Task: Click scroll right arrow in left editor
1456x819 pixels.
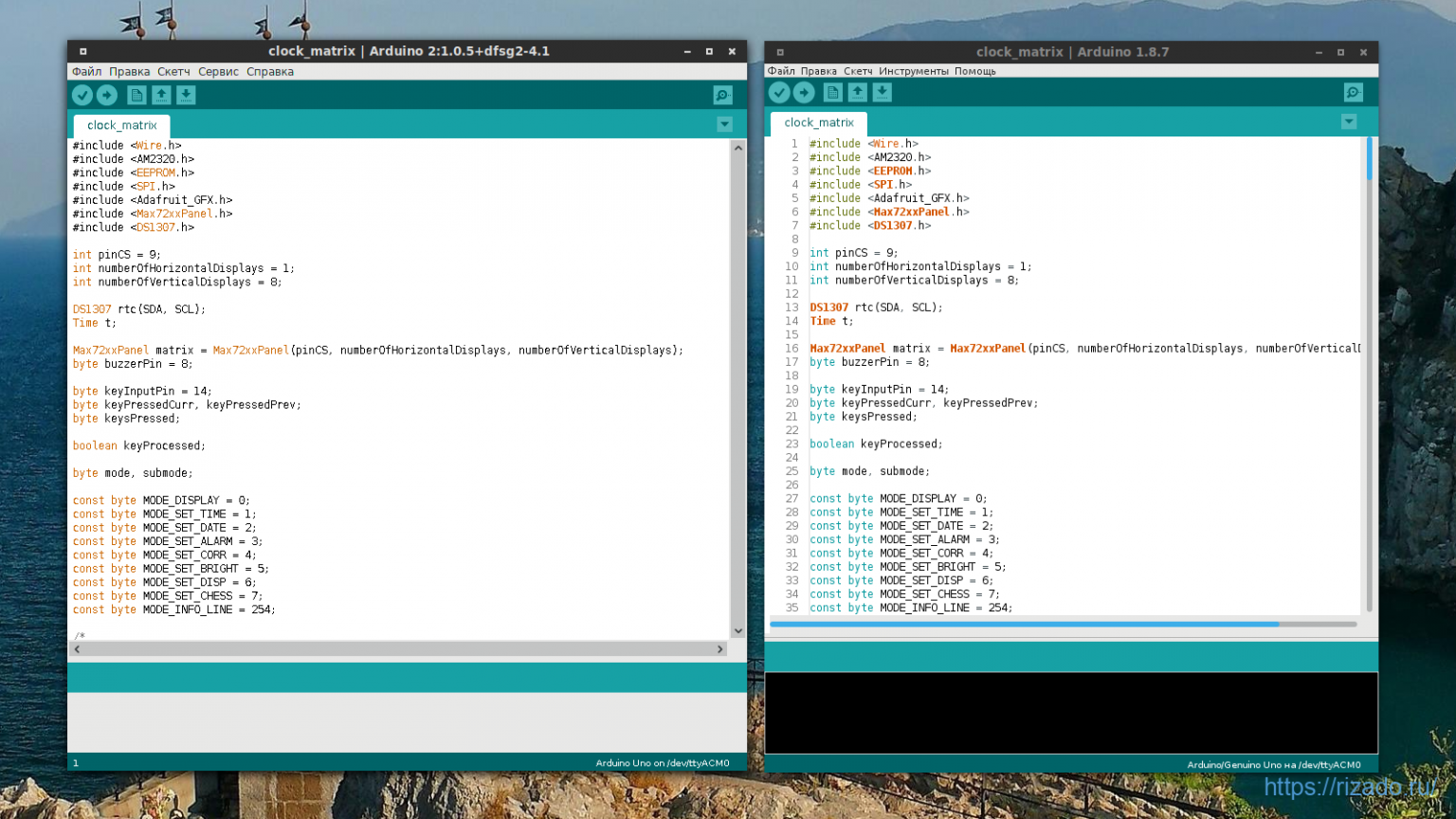Action: pos(720,649)
